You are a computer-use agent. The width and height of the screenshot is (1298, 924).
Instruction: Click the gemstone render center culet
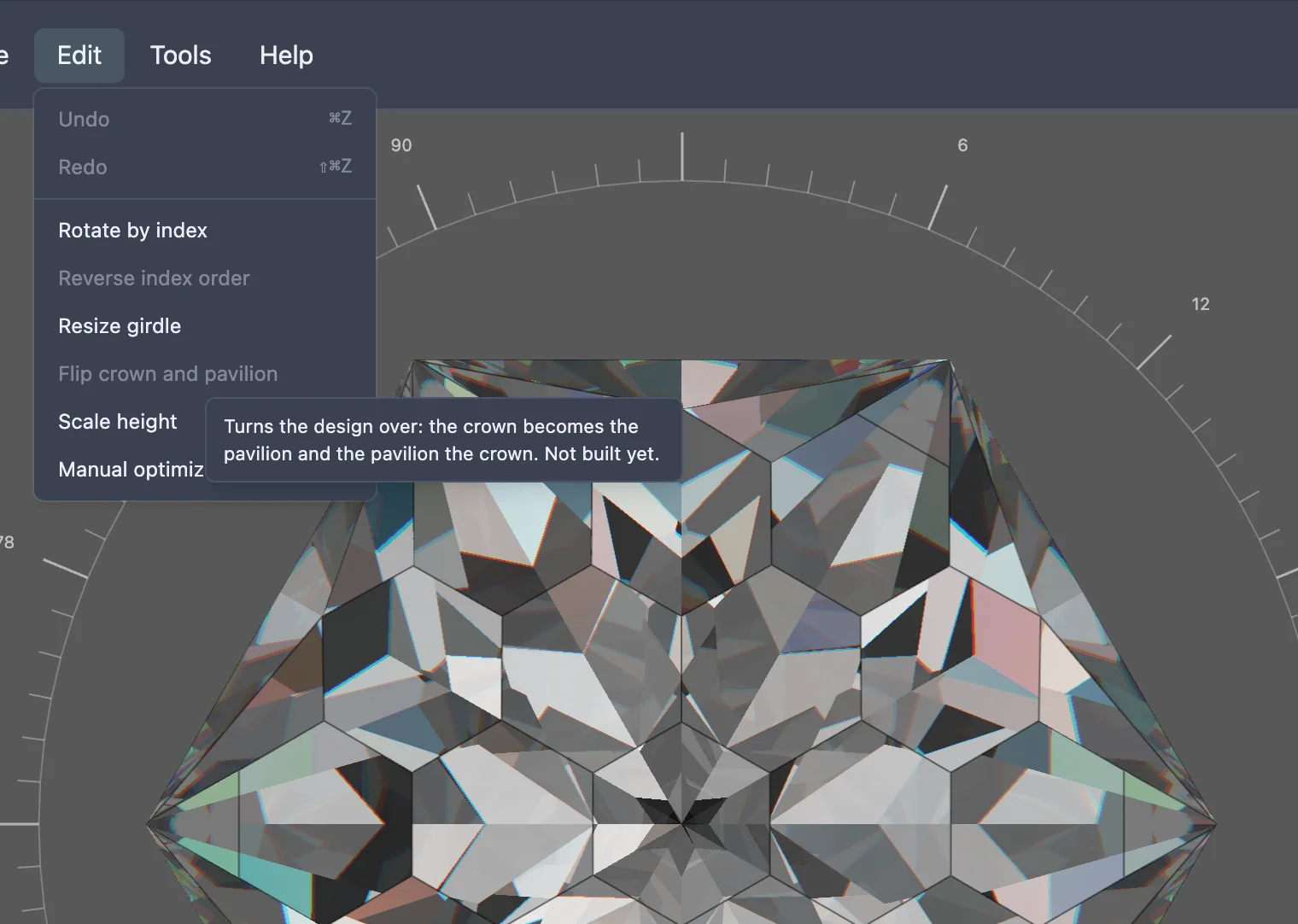point(682,824)
